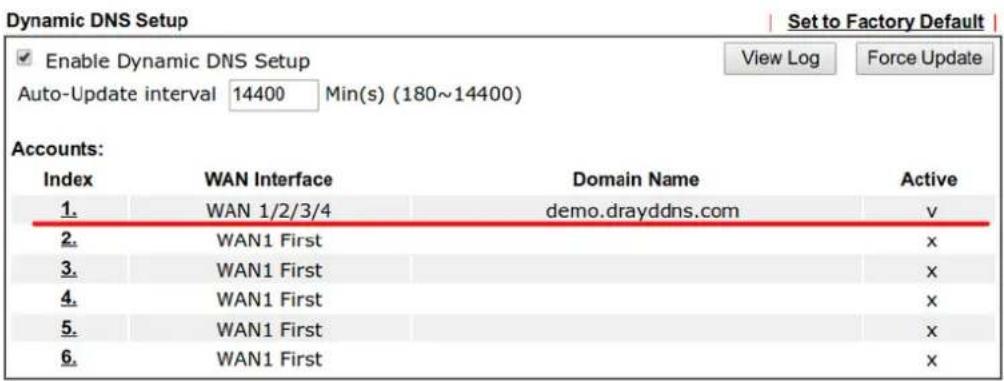Toggle the Enable Dynamic DNS Setup checkbox
The width and height of the screenshot is (1004, 381).
pos(24,58)
